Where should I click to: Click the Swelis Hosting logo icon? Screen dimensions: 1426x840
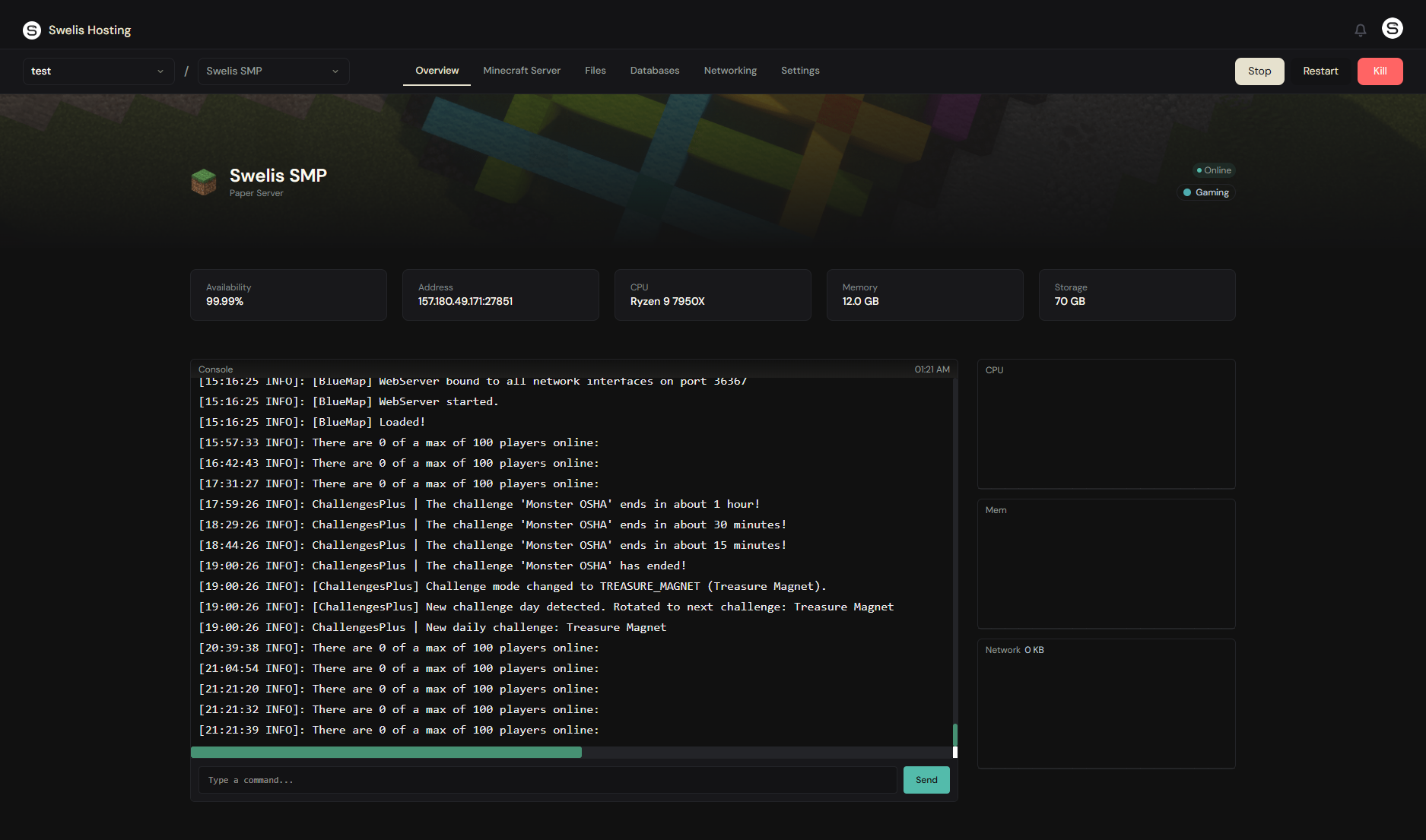click(32, 30)
